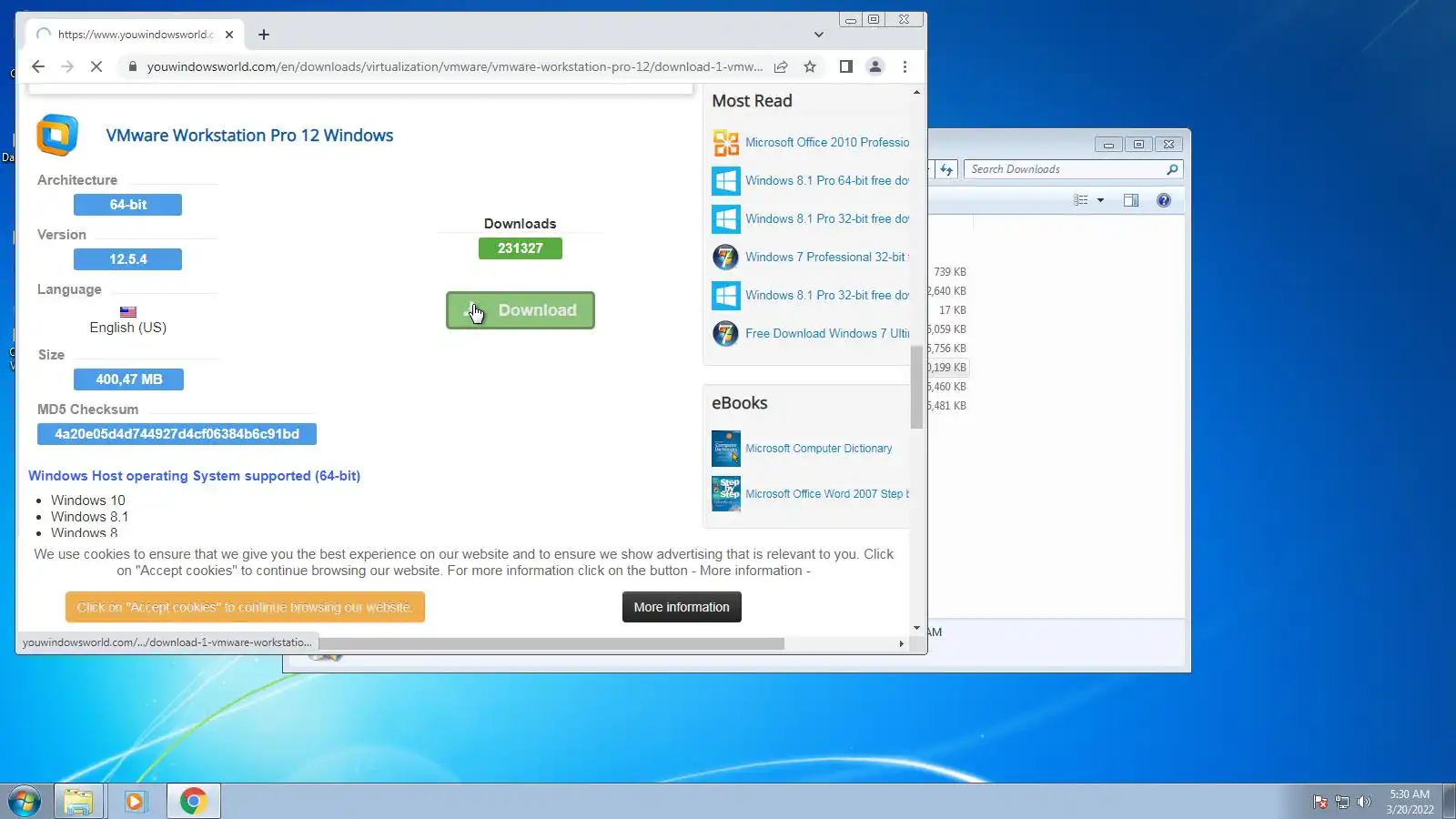This screenshot has width=1456, height=819.
Task: Open Windows Explorer from the taskbar
Action: click(78, 802)
